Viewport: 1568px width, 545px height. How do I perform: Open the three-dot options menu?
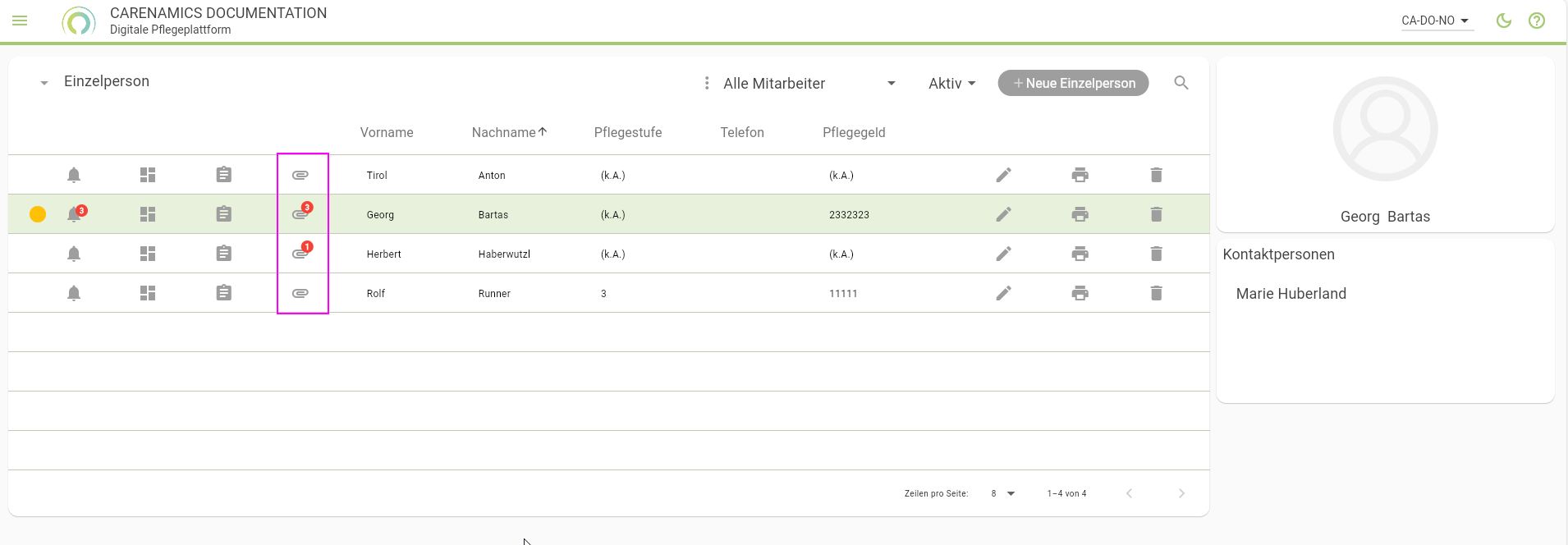pos(706,83)
